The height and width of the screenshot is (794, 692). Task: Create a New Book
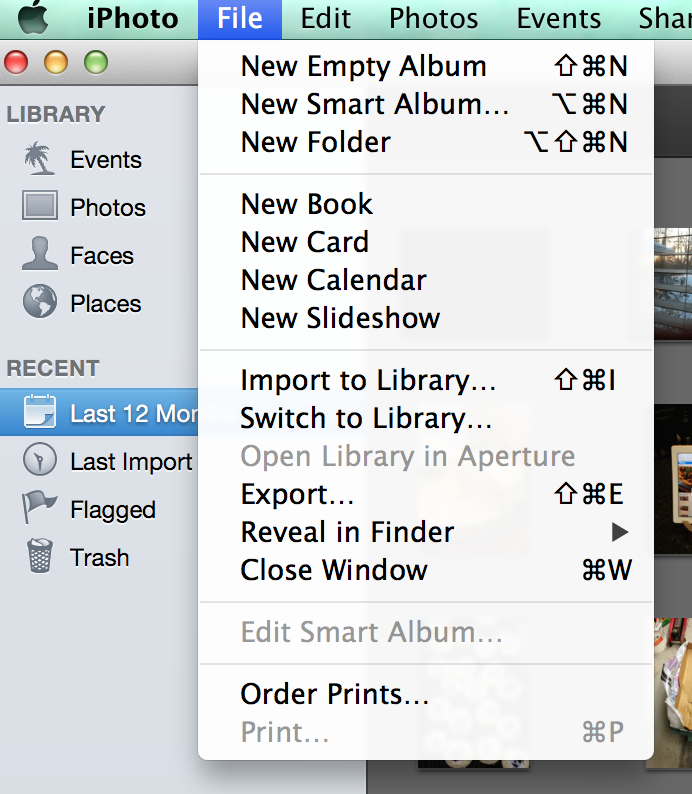tap(426, 204)
